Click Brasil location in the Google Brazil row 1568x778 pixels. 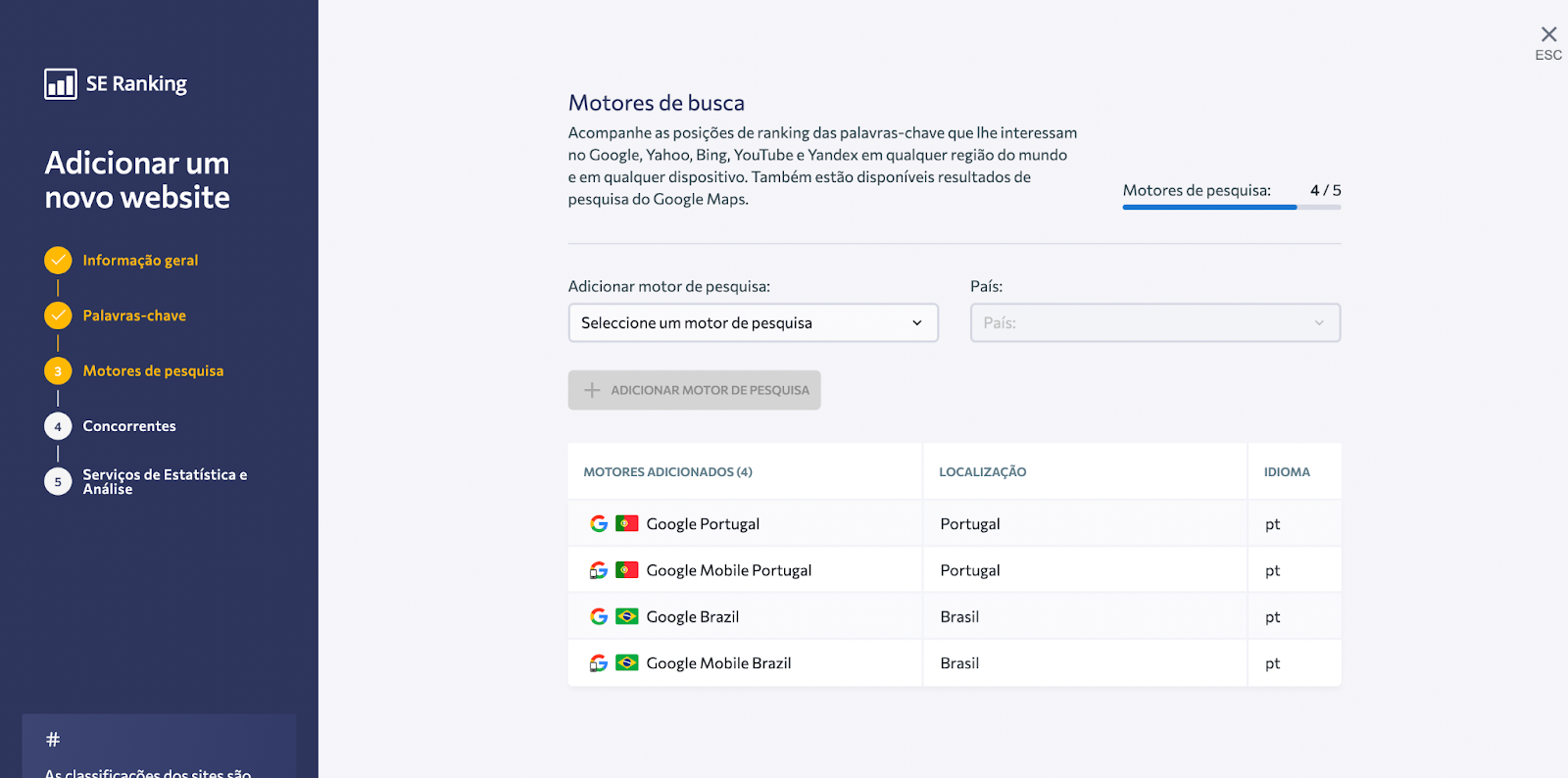[x=959, y=616]
